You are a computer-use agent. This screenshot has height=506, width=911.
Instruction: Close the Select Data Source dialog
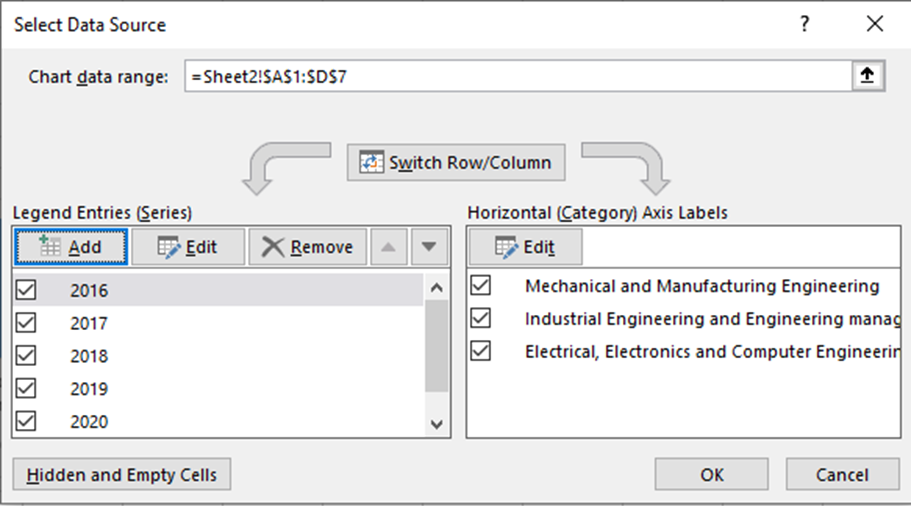point(874,24)
